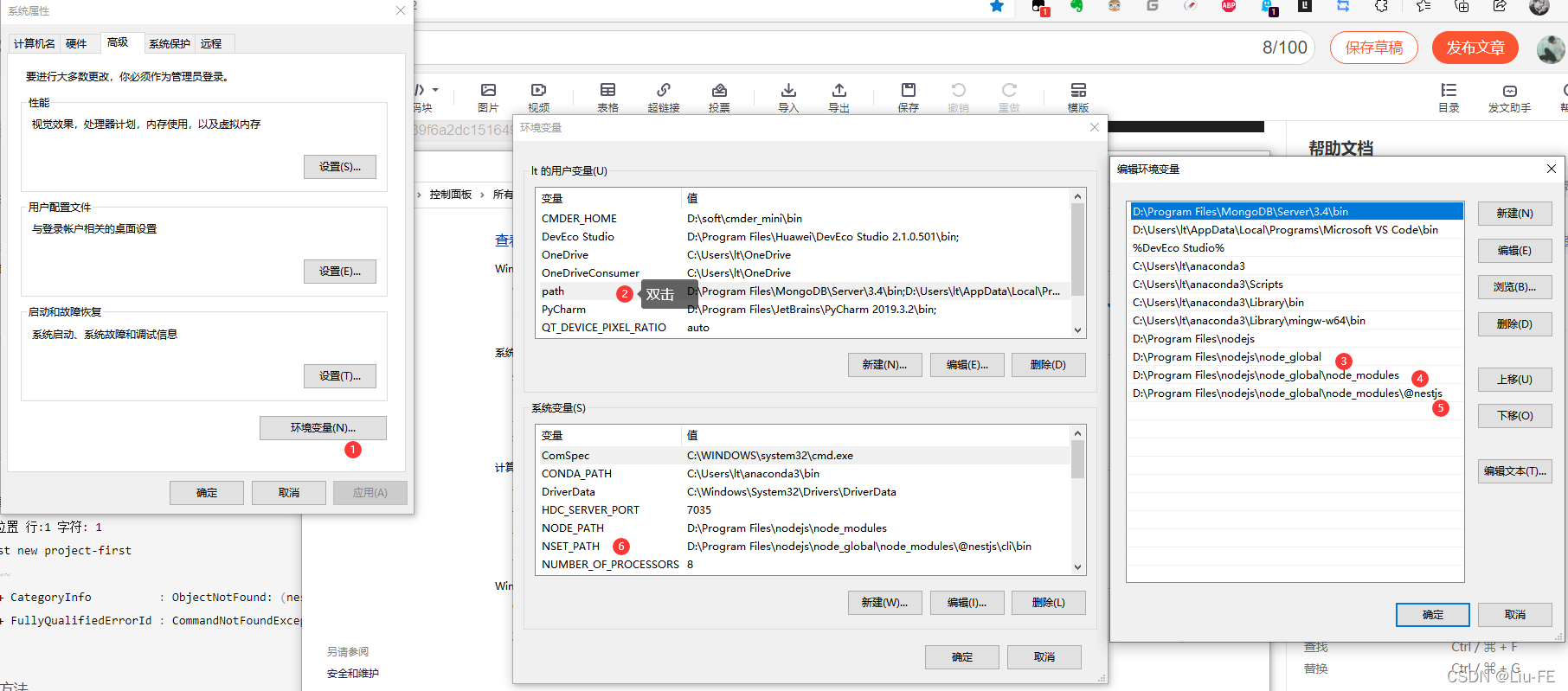Click the 导出 export icon
1568x691 pixels.
tap(839, 98)
